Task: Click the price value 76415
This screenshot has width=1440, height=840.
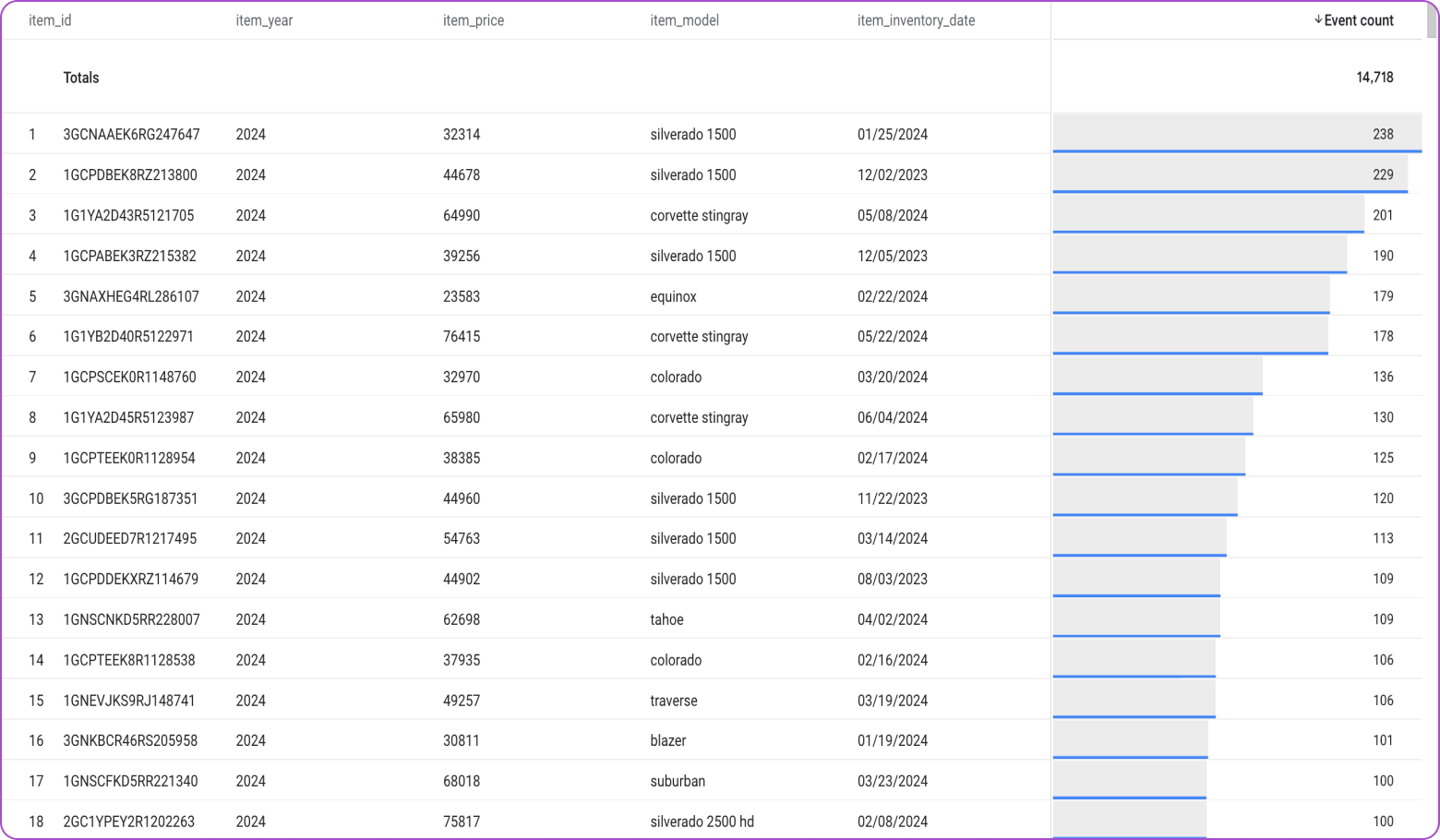Action: coord(462,337)
